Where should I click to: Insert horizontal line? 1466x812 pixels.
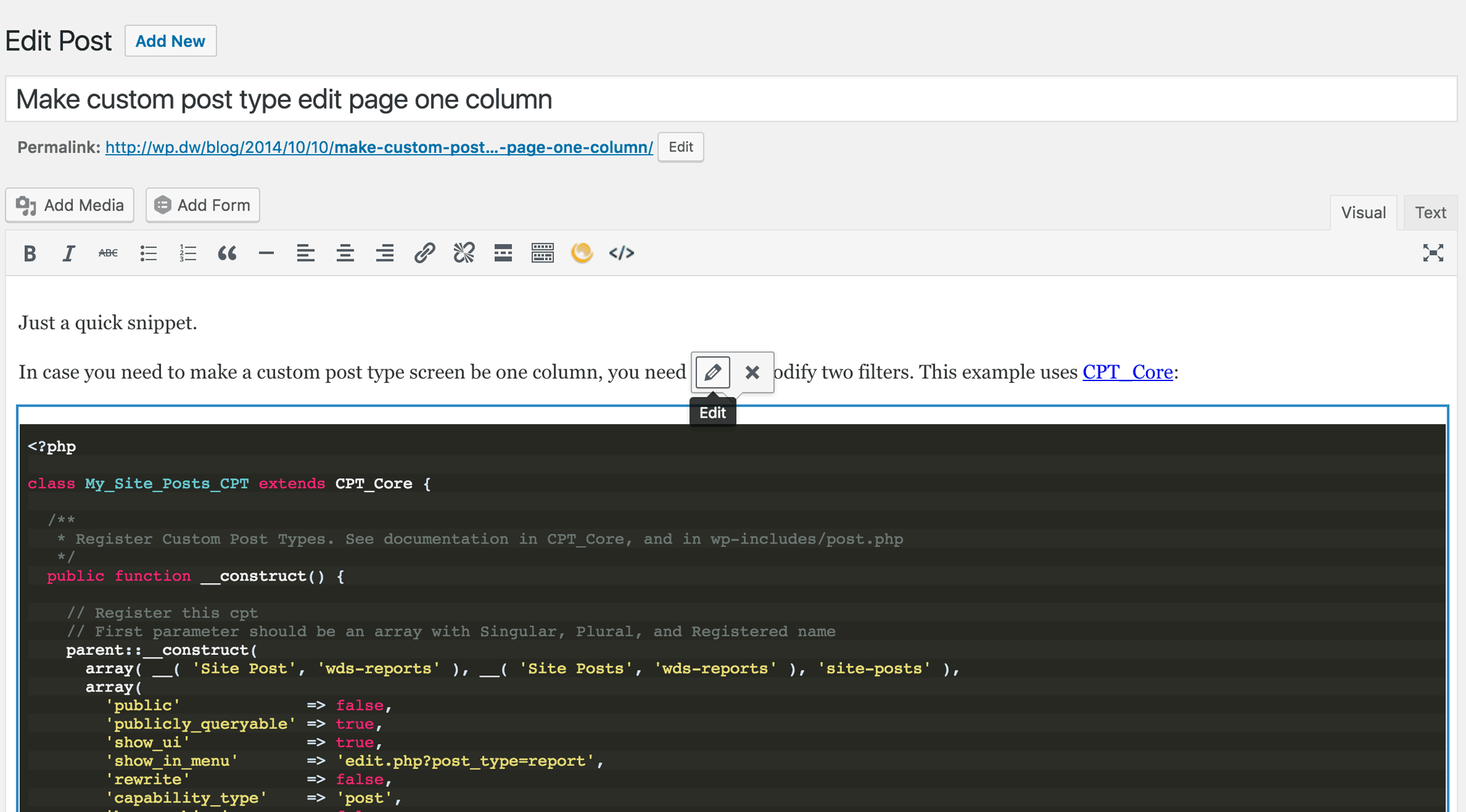coord(266,253)
